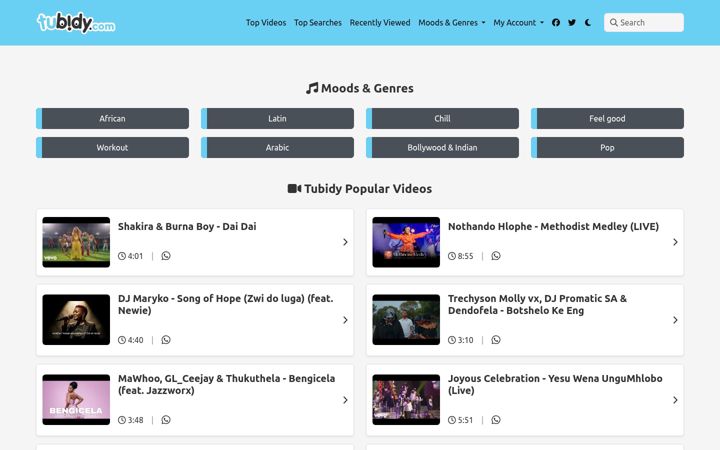Share Shakira & Burna Boy video on WhatsApp
The width and height of the screenshot is (720, 450).
(x=166, y=256)
